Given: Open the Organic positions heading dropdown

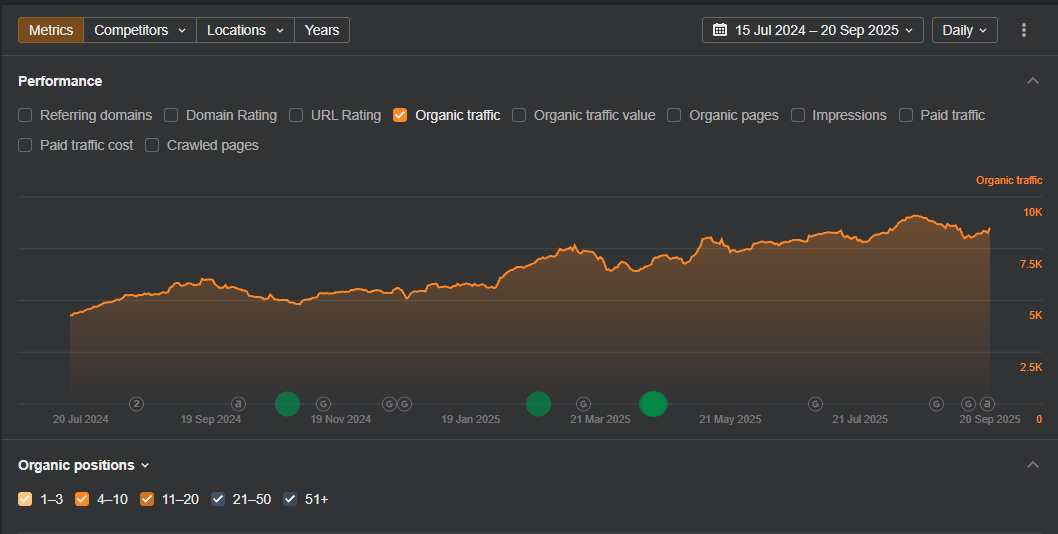Looking at the screenshot, I should point(84,465).
